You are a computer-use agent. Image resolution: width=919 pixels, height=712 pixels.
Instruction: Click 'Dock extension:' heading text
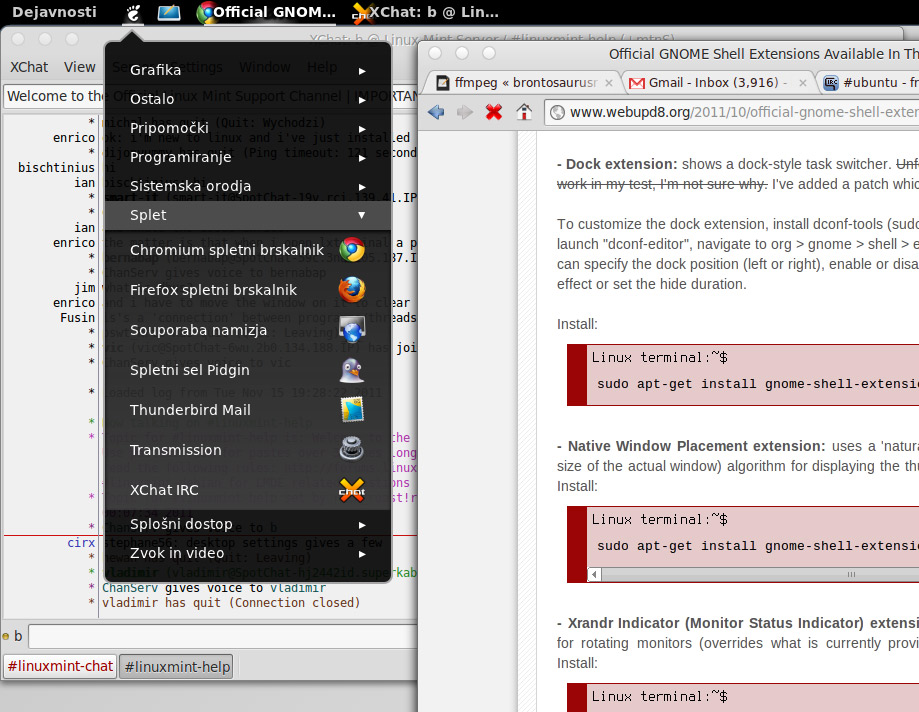[x=621, y=164]
